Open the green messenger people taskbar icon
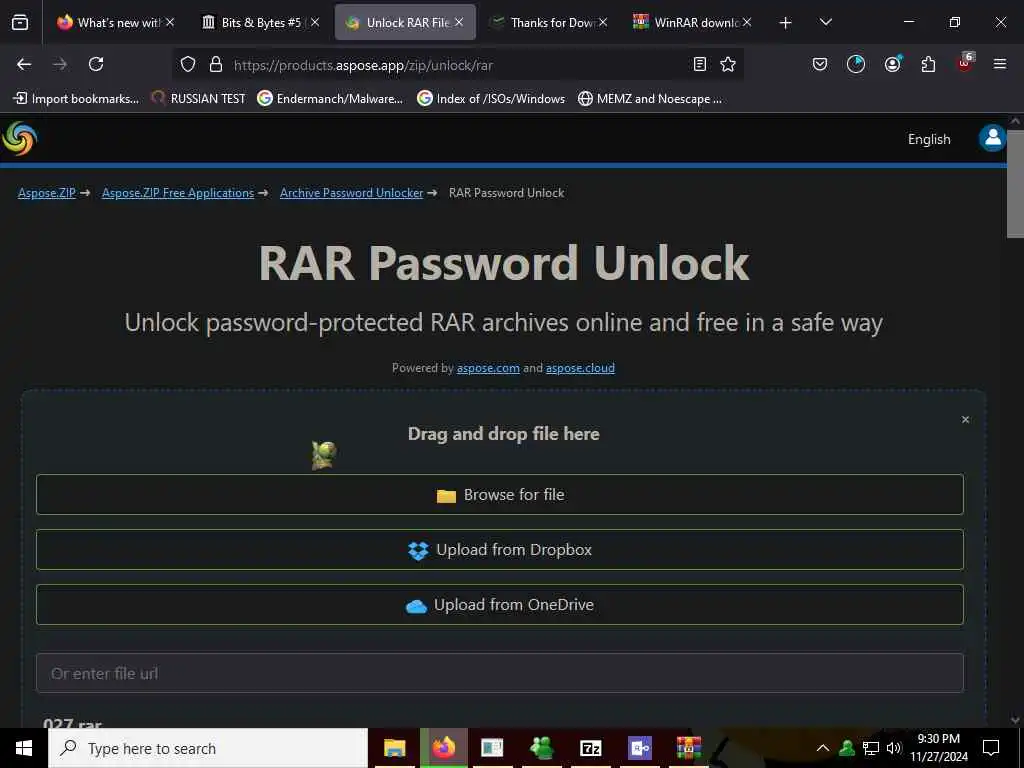The image size is (1024, 768). 541,748
